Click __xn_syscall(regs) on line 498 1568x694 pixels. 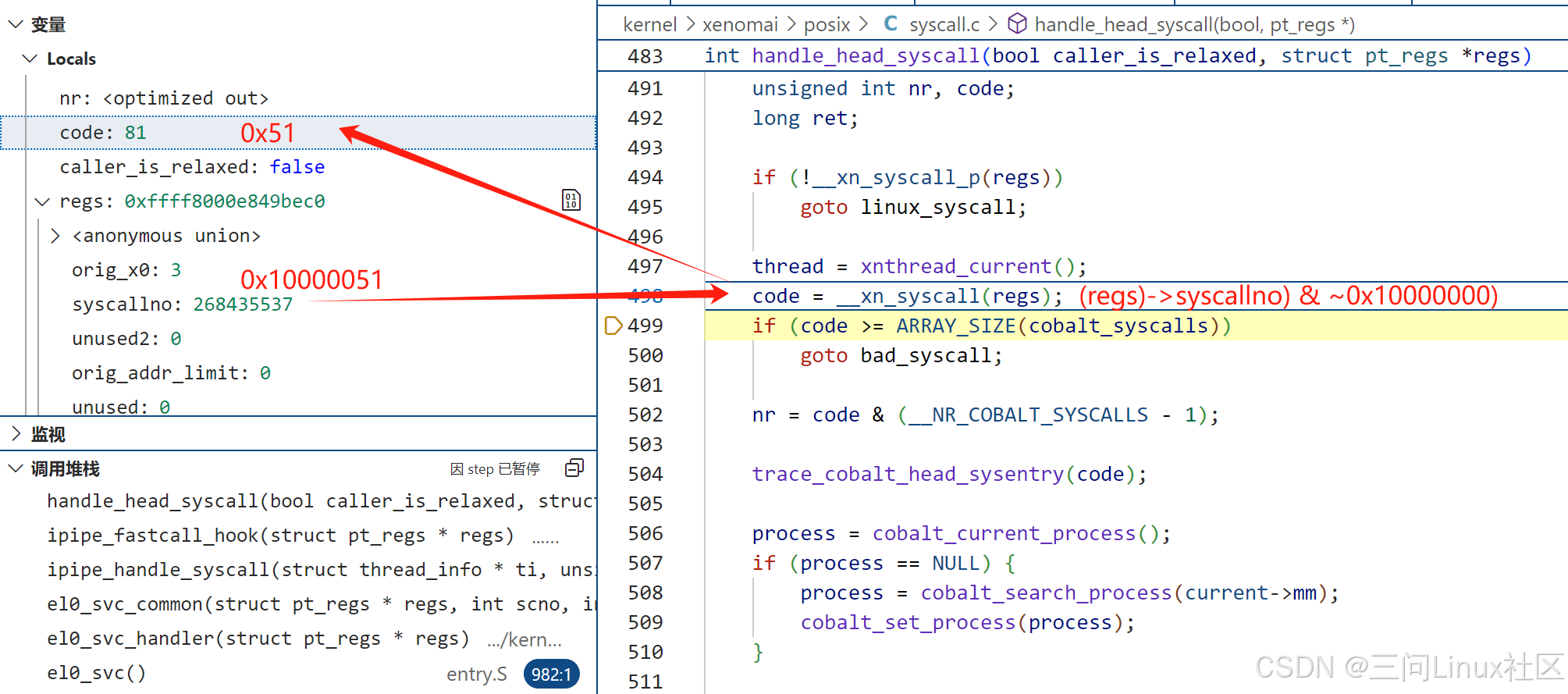(944, 296)
